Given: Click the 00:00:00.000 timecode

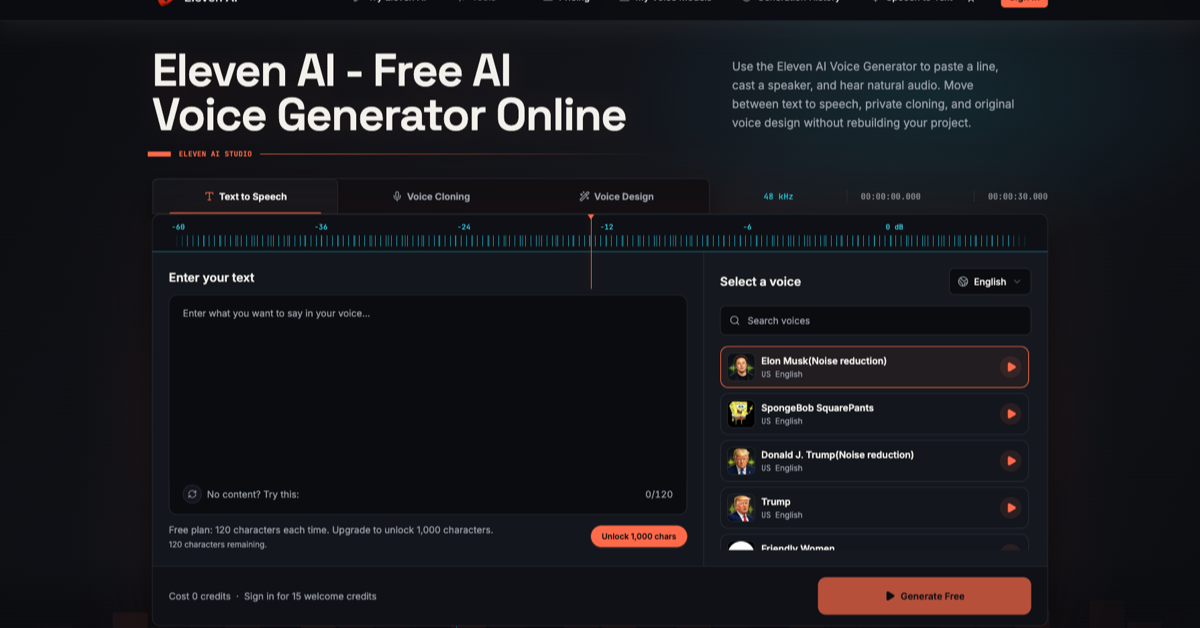Looking at the screenshot, I should 890,197.
